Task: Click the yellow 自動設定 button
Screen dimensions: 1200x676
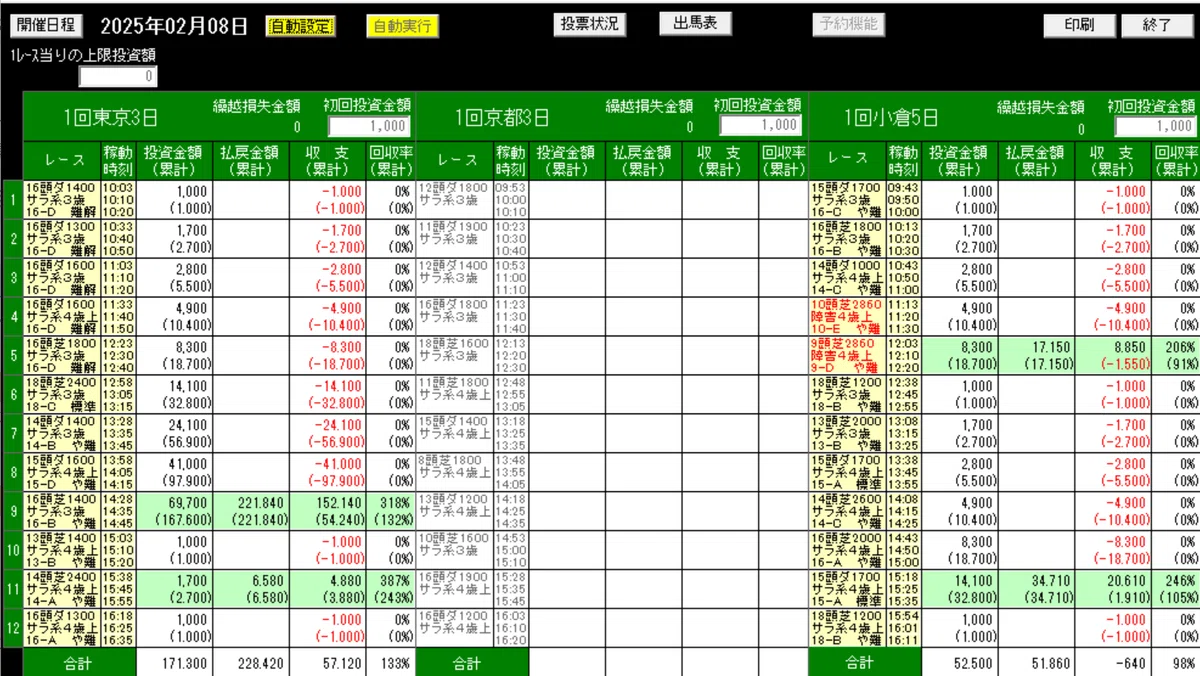Action: [x=300, y=26]
